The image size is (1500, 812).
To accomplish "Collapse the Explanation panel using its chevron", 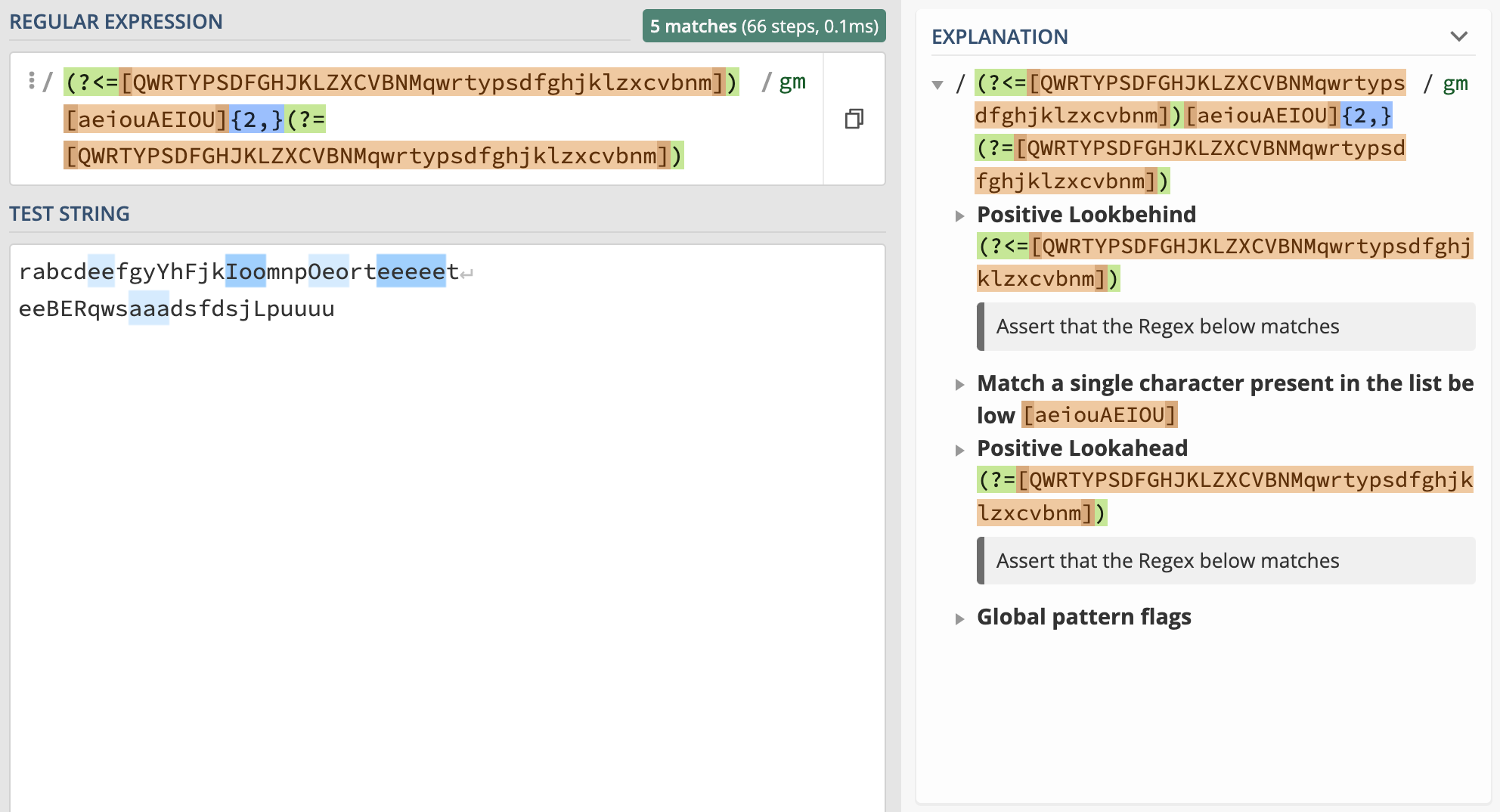I will 1459,35.
